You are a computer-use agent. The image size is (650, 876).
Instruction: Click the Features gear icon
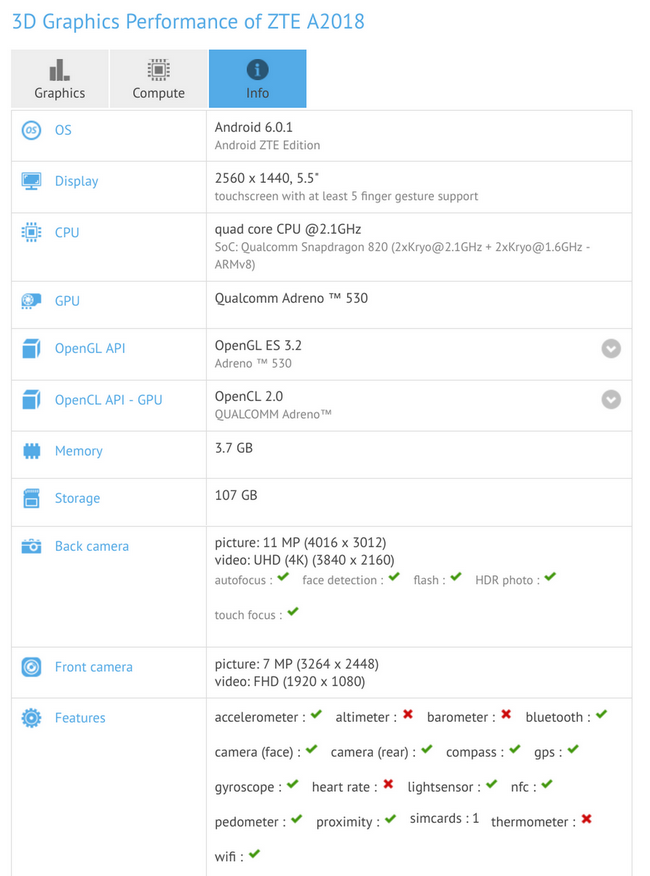[29, 718]
